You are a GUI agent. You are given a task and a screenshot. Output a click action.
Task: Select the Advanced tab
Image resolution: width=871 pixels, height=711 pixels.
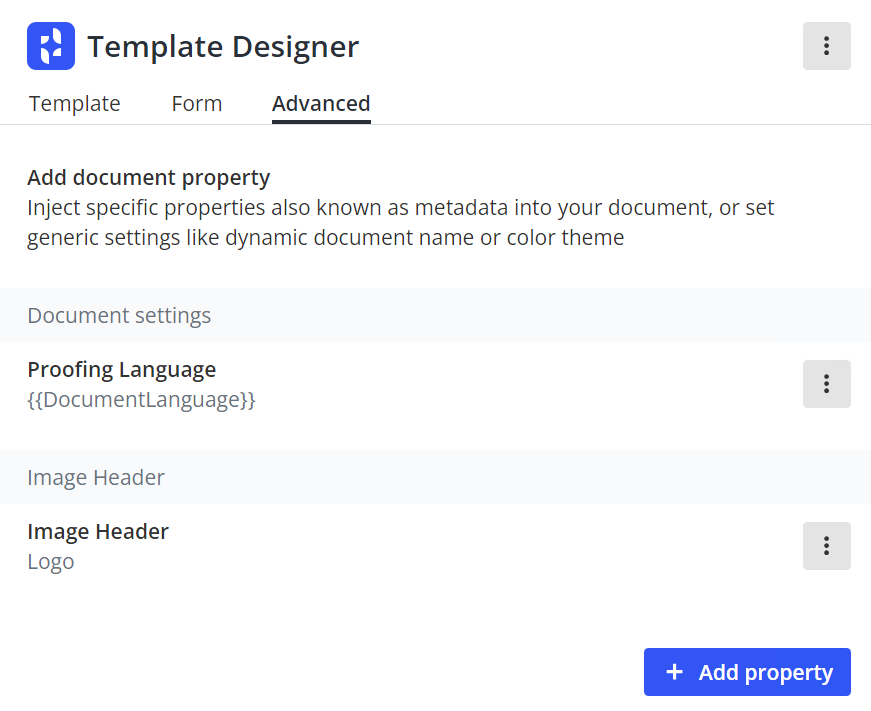[x=320, y=103]
